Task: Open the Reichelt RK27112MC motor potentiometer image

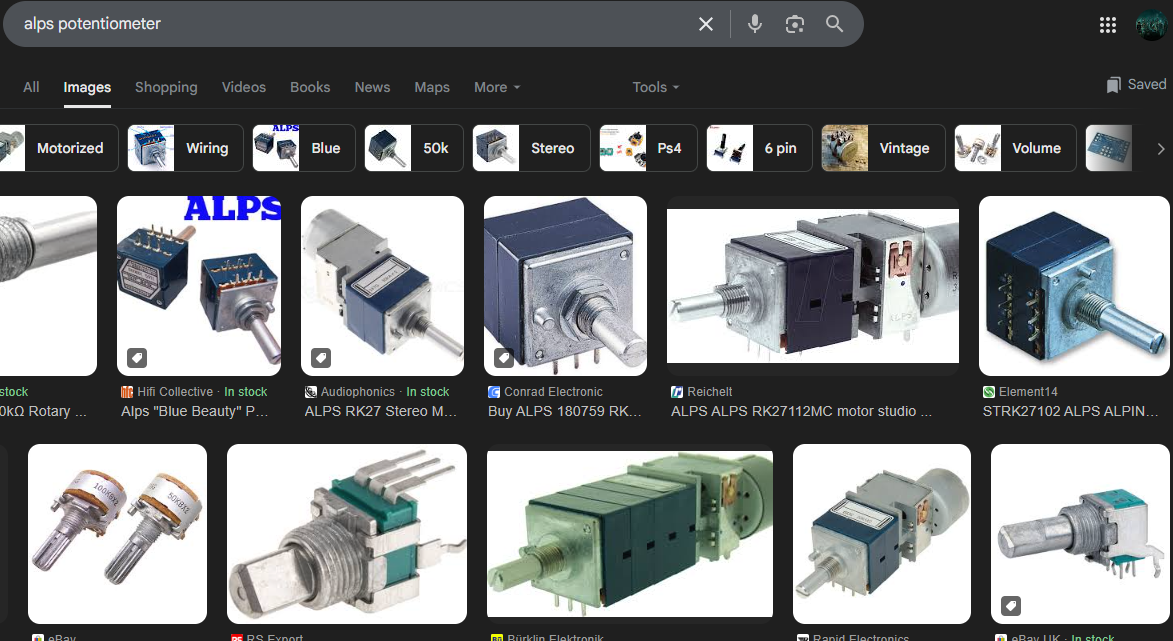Action: [x=813, y=286]
